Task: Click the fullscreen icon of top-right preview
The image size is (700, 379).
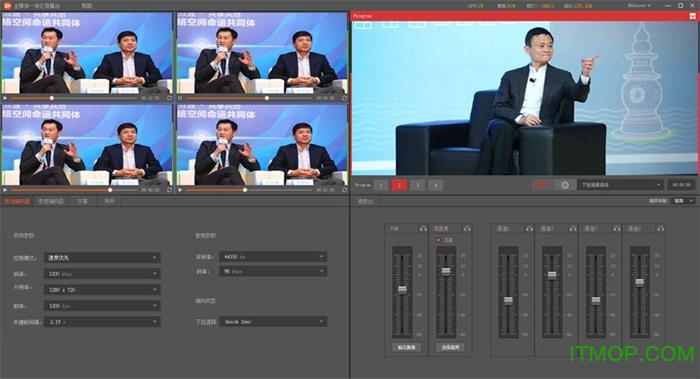Action: tap(344, 98)
